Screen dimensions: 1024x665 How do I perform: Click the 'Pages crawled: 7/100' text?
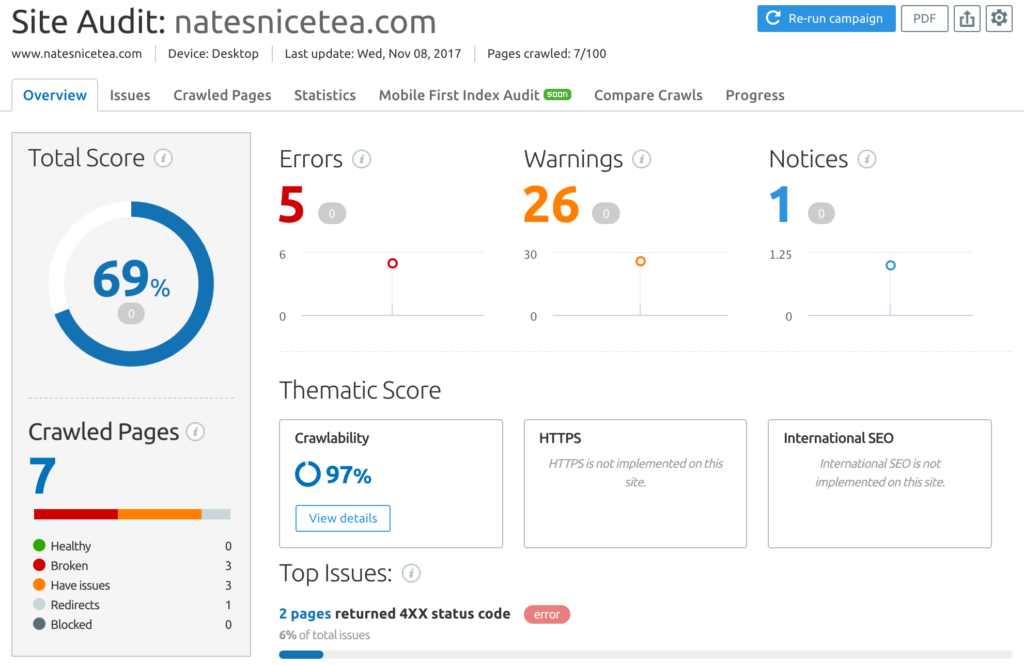[x=547, y=54]
